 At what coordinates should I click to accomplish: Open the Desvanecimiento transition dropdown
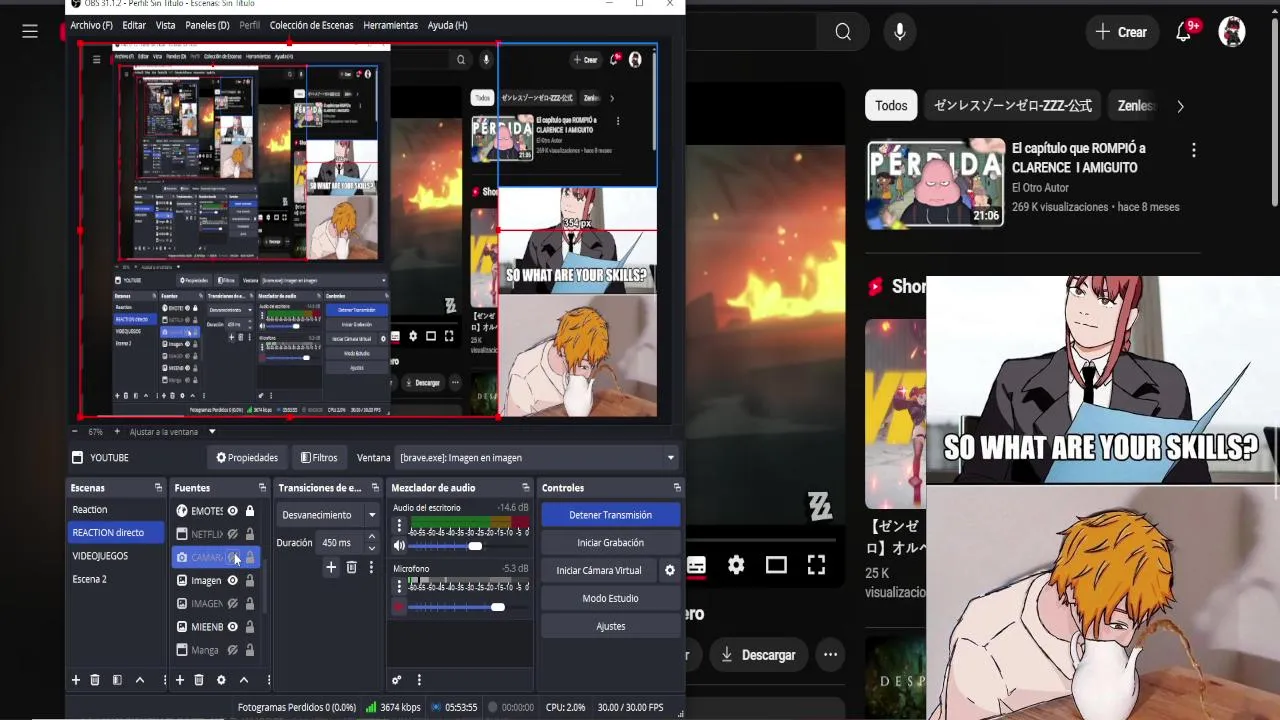[328, 515]
